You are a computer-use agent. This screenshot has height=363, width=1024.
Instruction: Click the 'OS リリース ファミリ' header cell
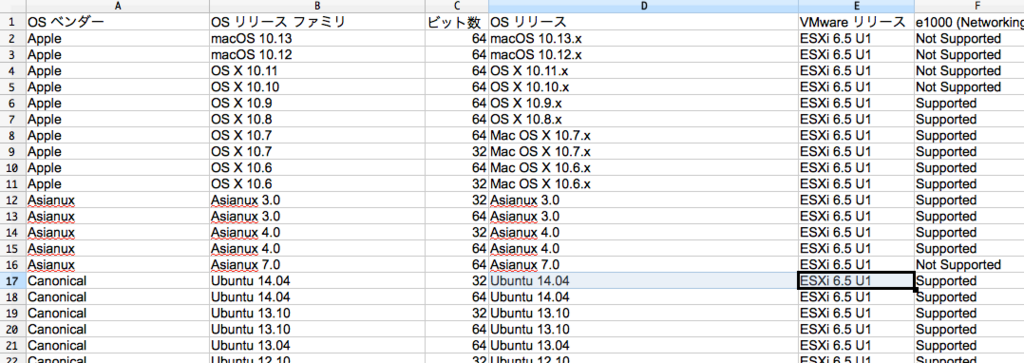tap(317, 22)
